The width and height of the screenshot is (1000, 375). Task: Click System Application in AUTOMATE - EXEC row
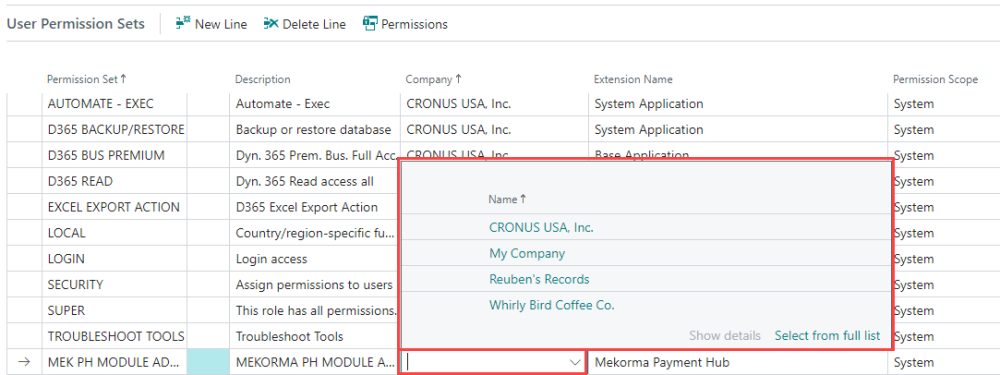tap(649, 104)
